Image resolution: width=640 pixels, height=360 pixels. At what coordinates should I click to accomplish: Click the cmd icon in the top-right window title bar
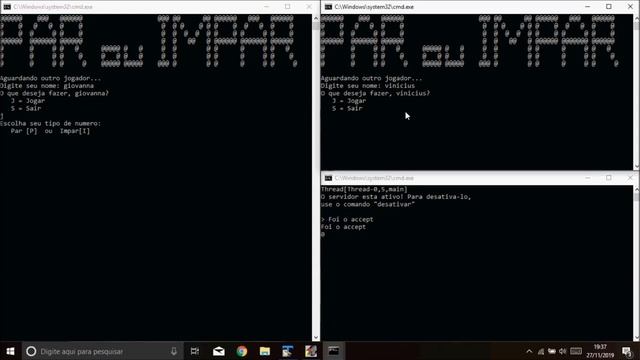[328, 7]
